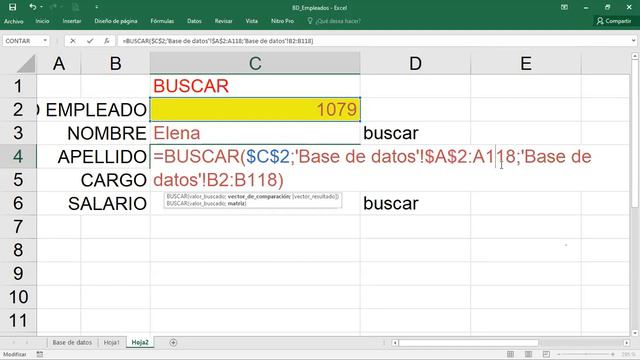The height and width of the screenshot is (360, 640).
Task: Click the vertical scrollbar up arrow
Action: pos(635,56)
